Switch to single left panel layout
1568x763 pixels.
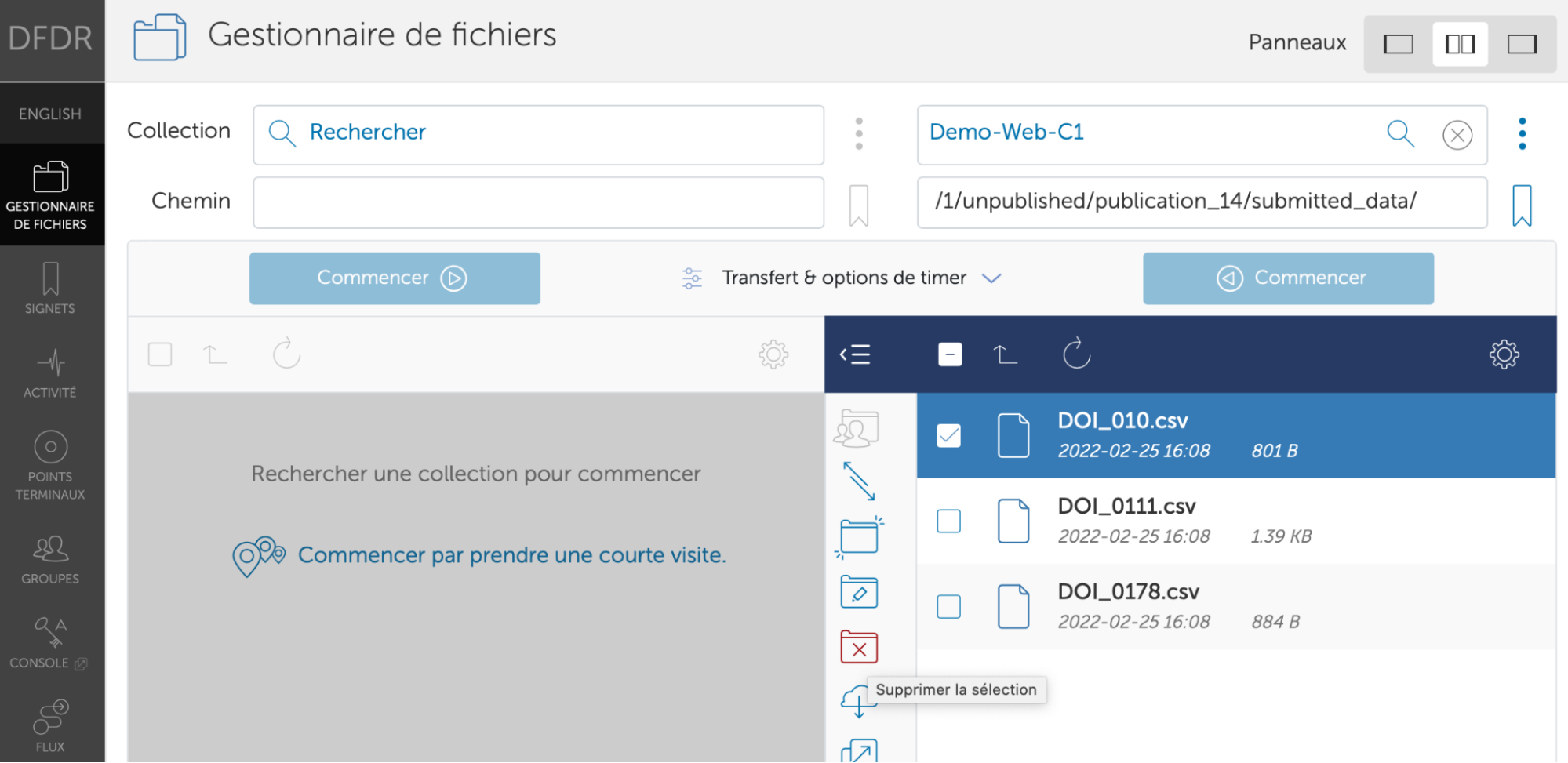click(1398, 44)
